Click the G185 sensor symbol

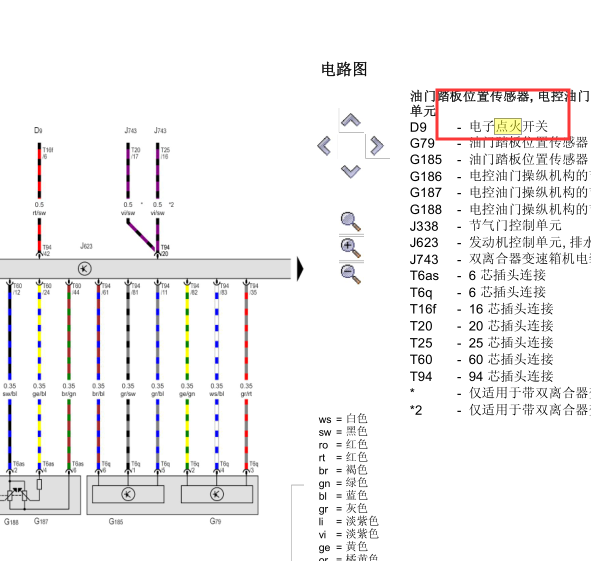(x=128, y=494)
